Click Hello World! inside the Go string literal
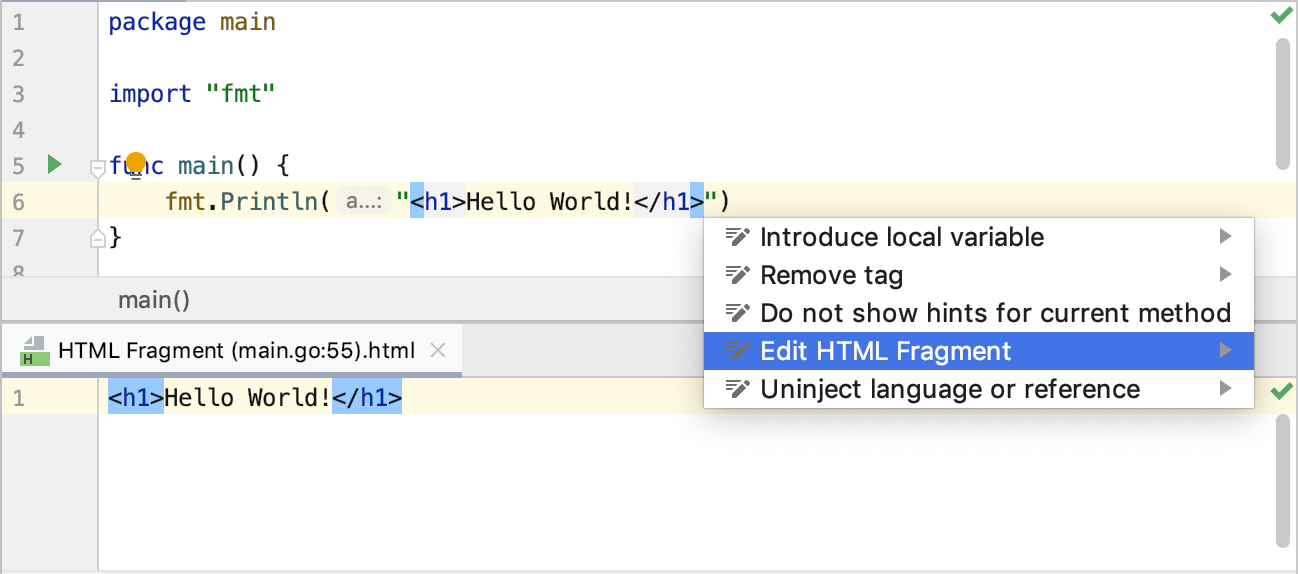The height and width of the screenshot is (574, 1298). point(550,202)
